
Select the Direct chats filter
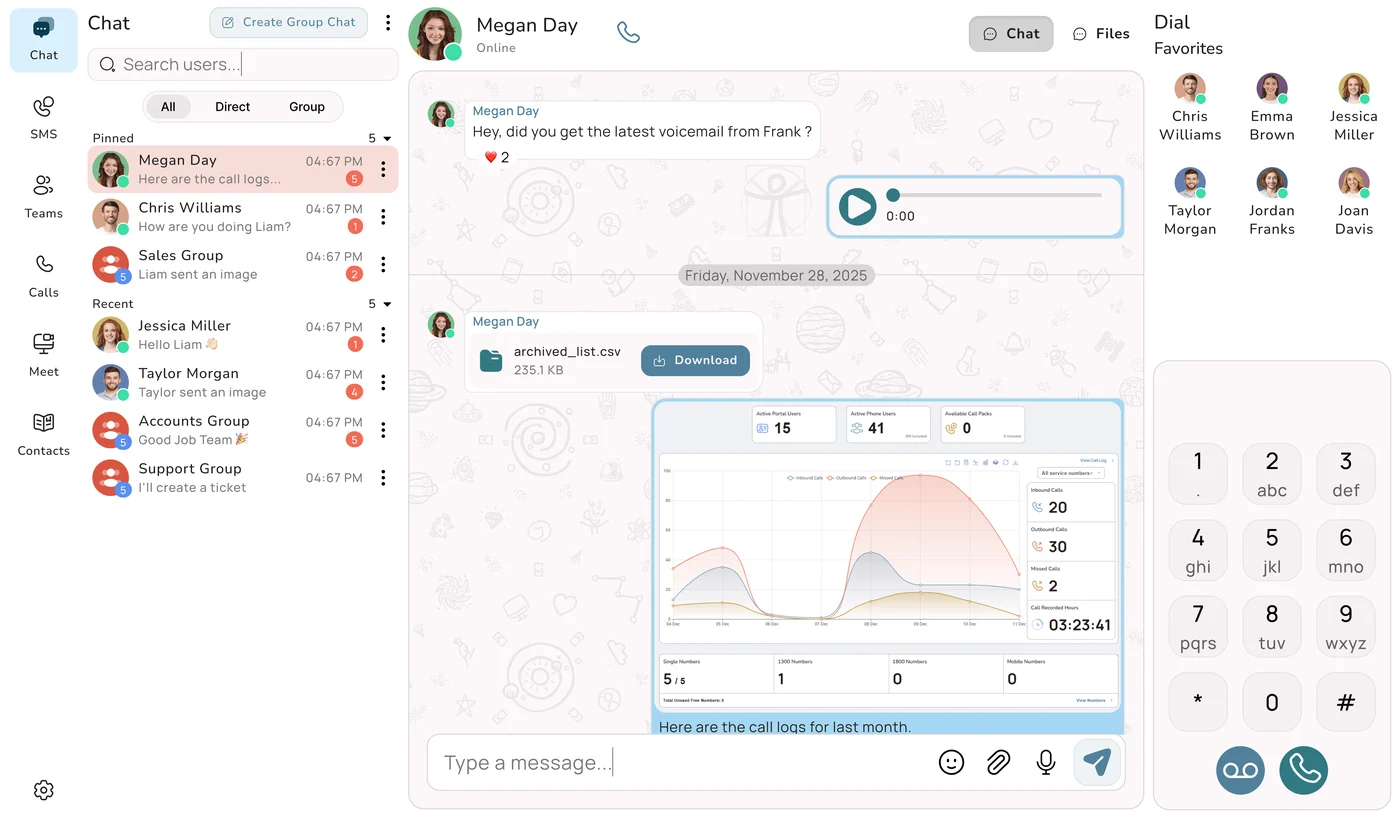(x=232, y=107)
